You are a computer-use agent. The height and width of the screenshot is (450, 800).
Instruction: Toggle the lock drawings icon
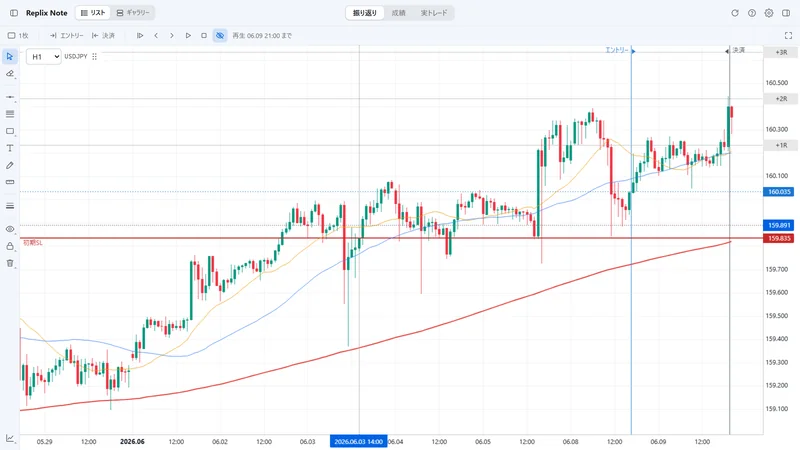[10, 246]
